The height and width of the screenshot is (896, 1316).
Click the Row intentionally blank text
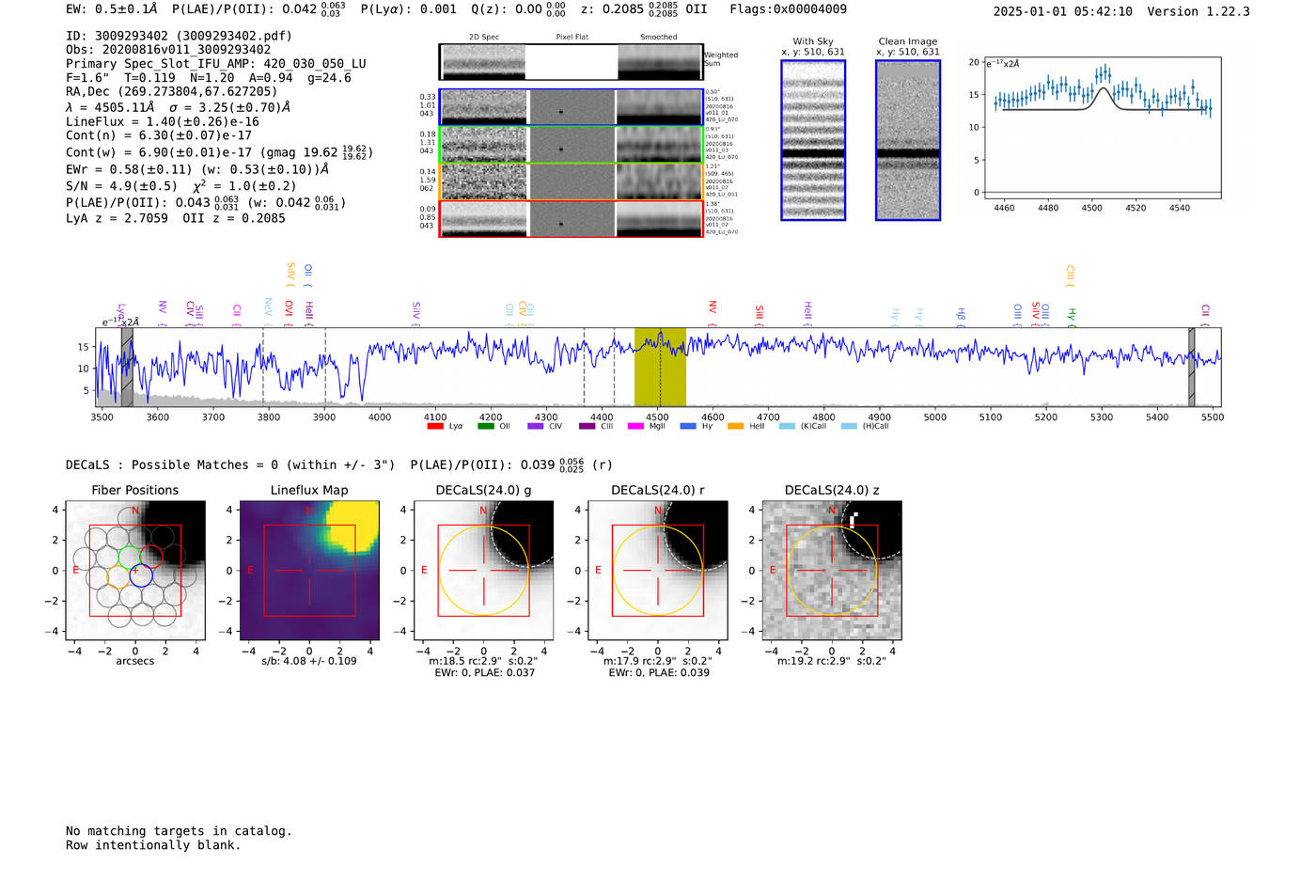tap(153, 845)
